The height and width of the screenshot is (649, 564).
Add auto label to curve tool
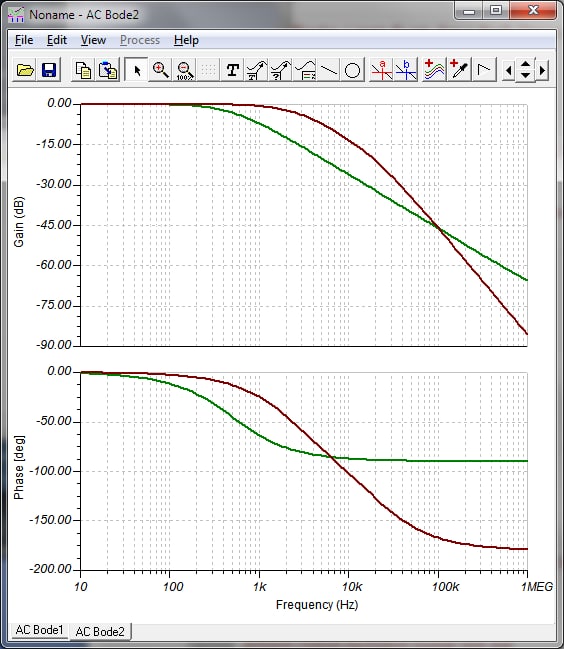coord(257,70)
